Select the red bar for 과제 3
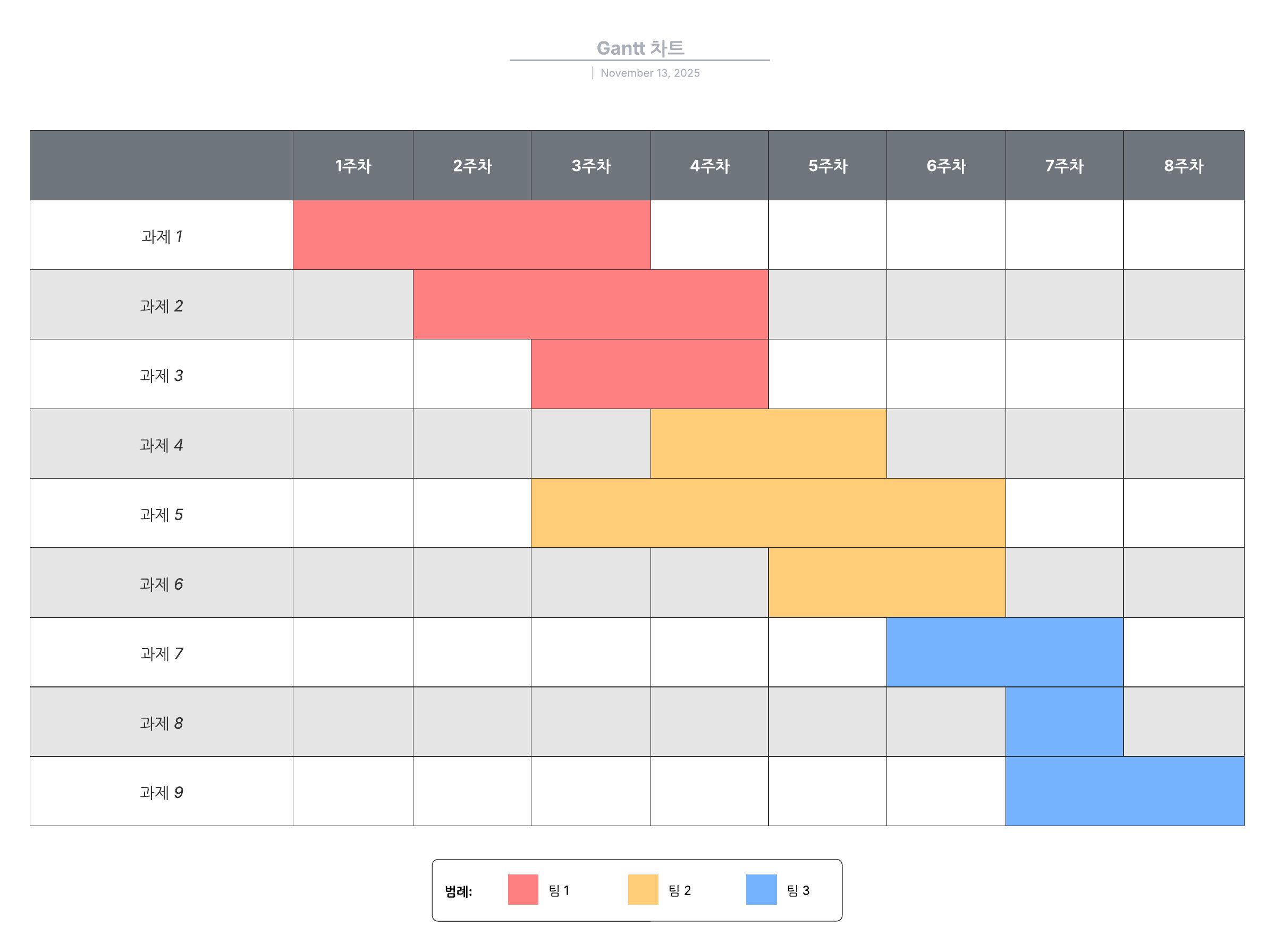The width and height of the screenshot is (1276, 952). [649, 374]
